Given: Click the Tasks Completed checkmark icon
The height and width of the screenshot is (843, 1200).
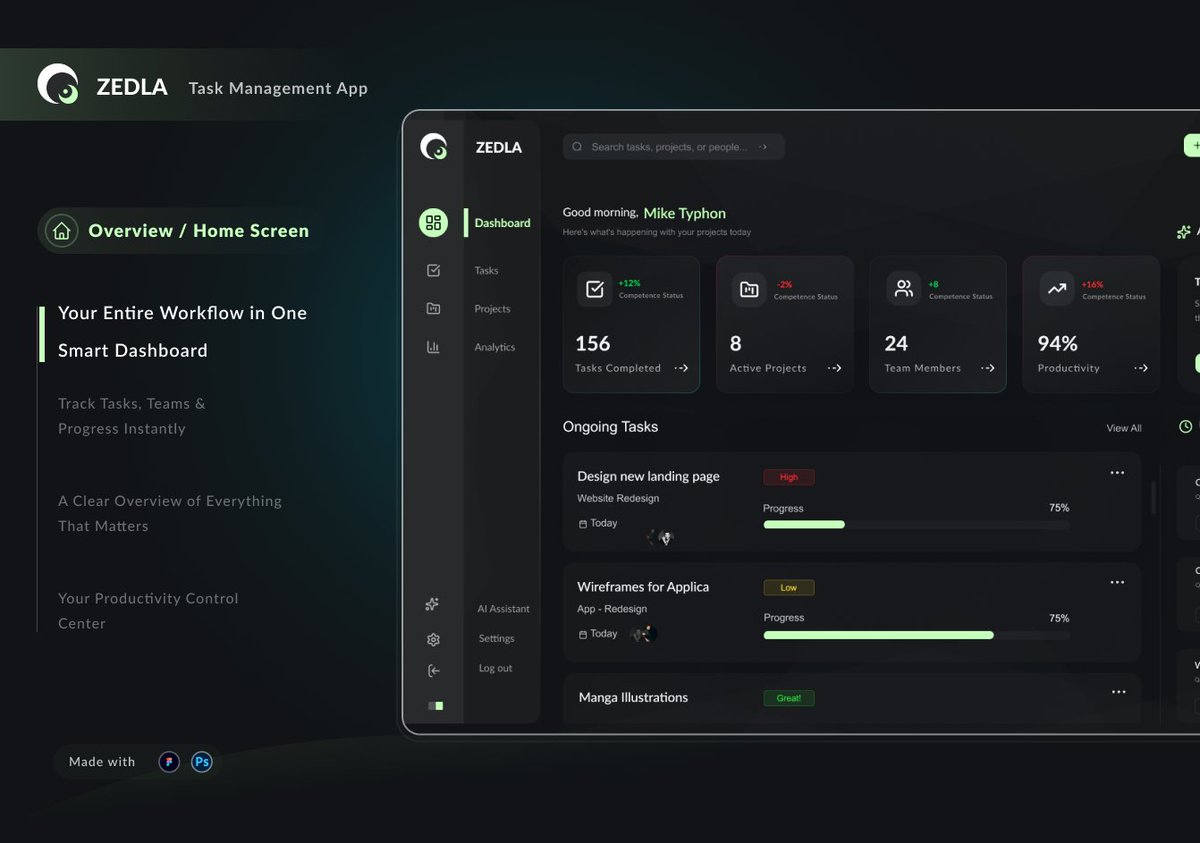Looking at the screenshot, I should pos(594,289).
